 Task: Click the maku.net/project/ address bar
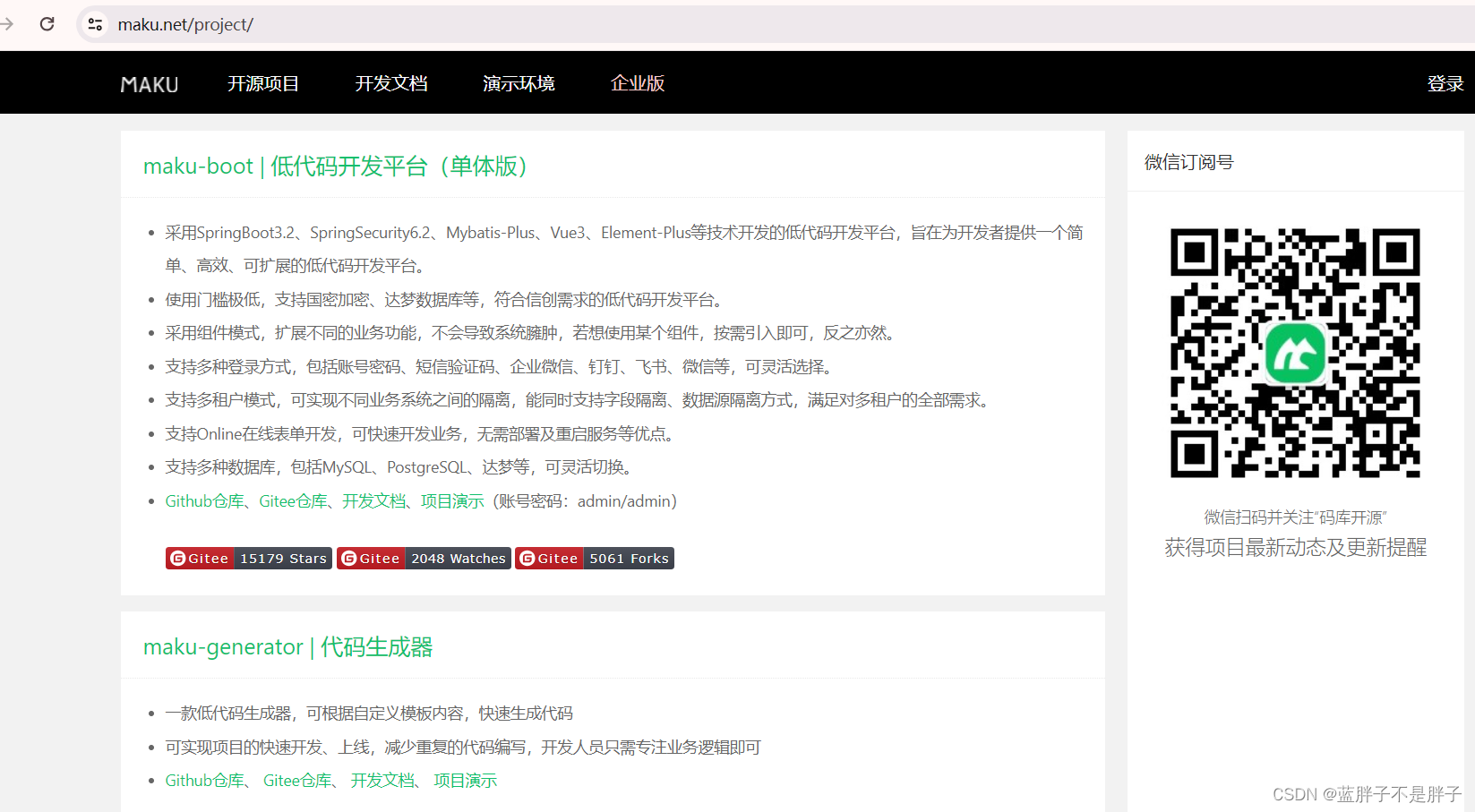point(776,24)
